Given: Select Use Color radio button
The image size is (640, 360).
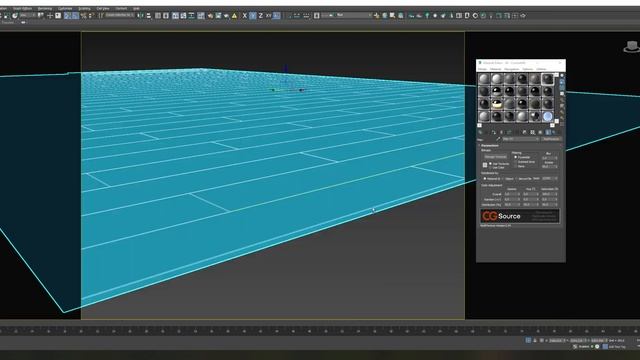Looking at the screenshot, I should coord(490,168).
